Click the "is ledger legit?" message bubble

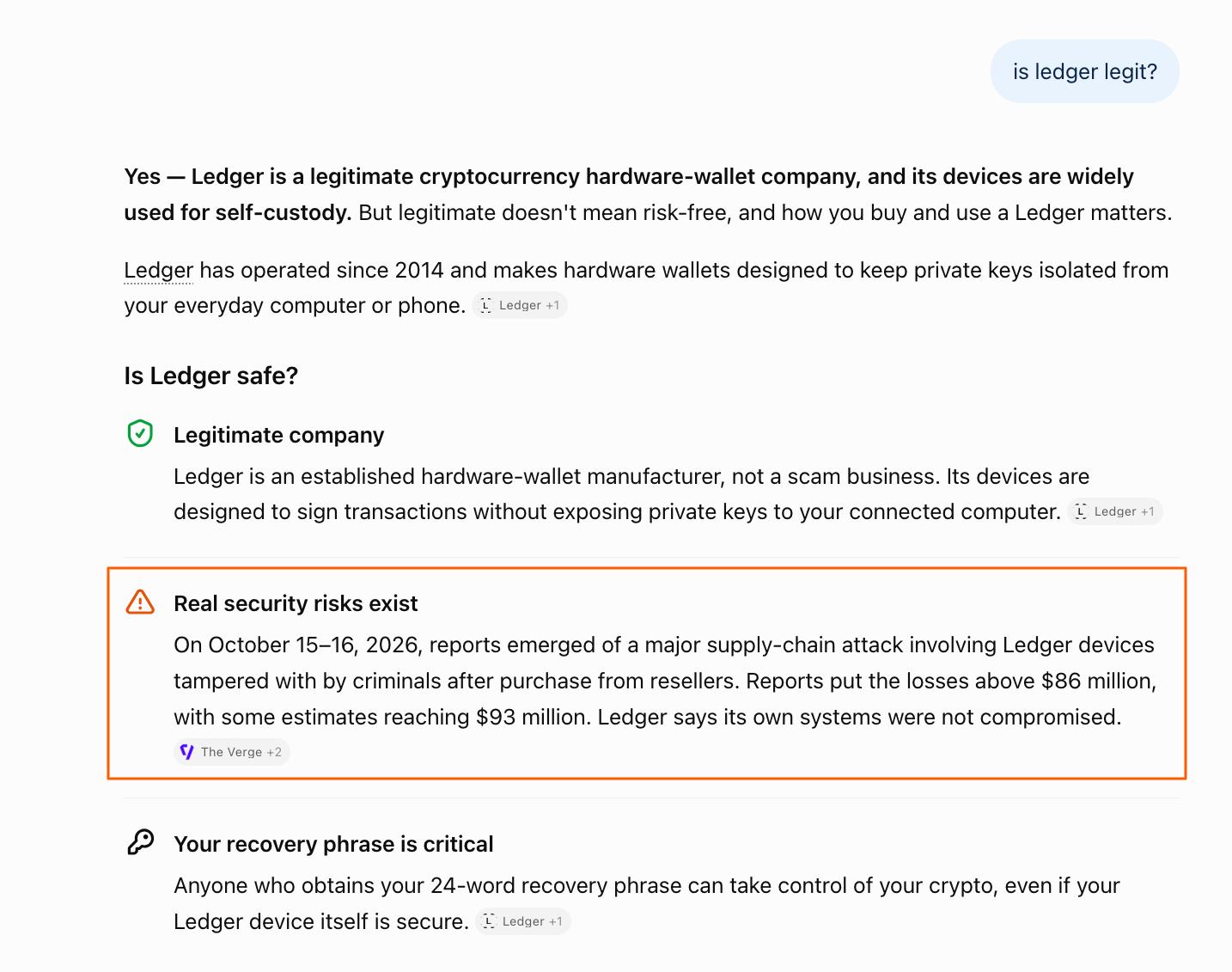pos(1085,71)
